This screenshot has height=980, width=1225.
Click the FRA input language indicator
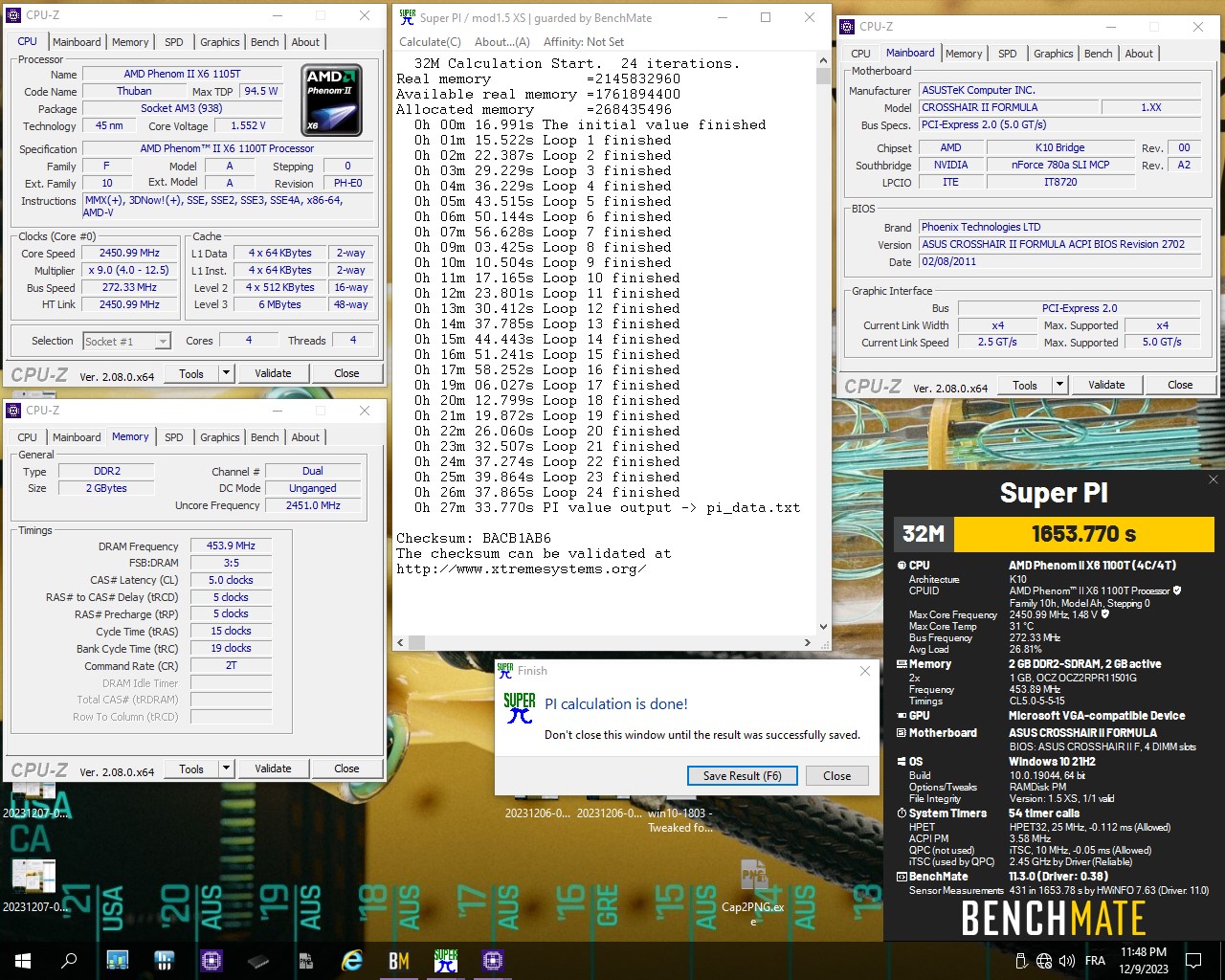1095,960
